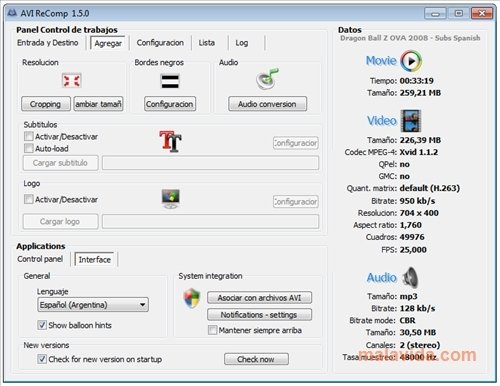This screenshot has height=386, width=500.
Task: Click the black borders bars icon
Action: 170,81
